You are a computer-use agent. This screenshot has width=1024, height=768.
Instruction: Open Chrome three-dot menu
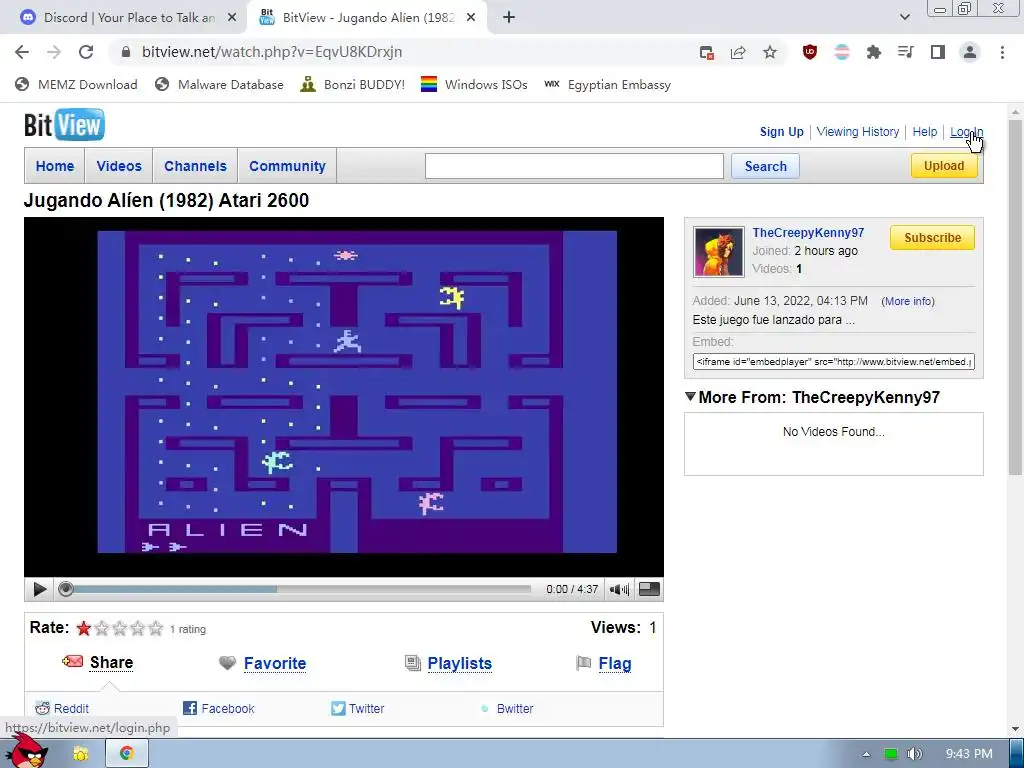[1002, 52]
